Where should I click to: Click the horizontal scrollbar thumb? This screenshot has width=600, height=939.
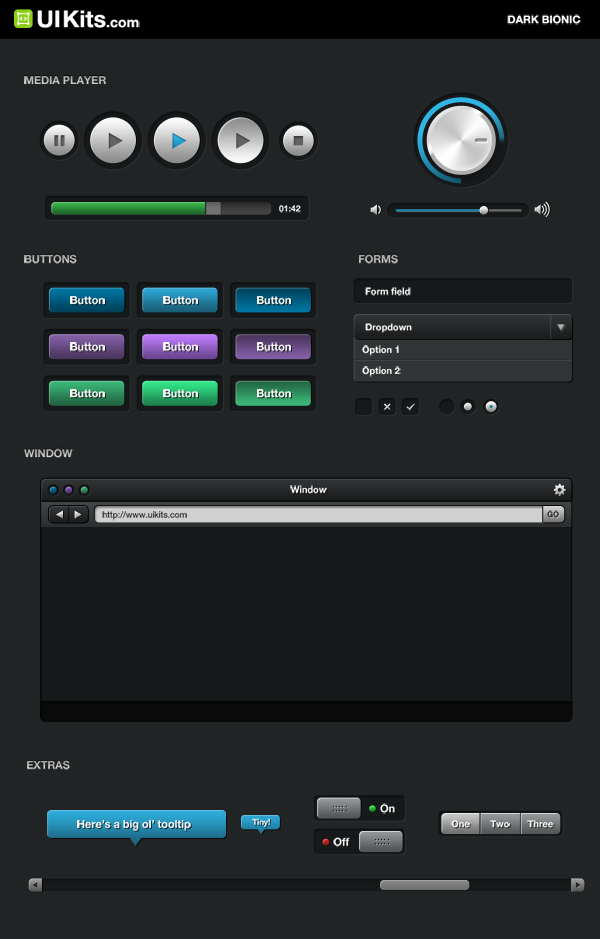[425, 885]
